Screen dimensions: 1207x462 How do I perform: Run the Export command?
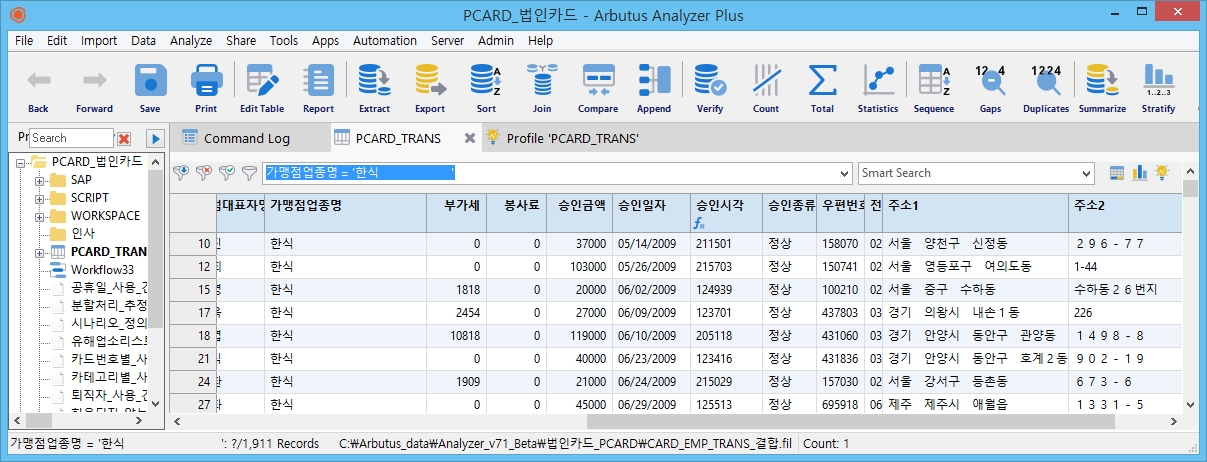click(430, 88)
